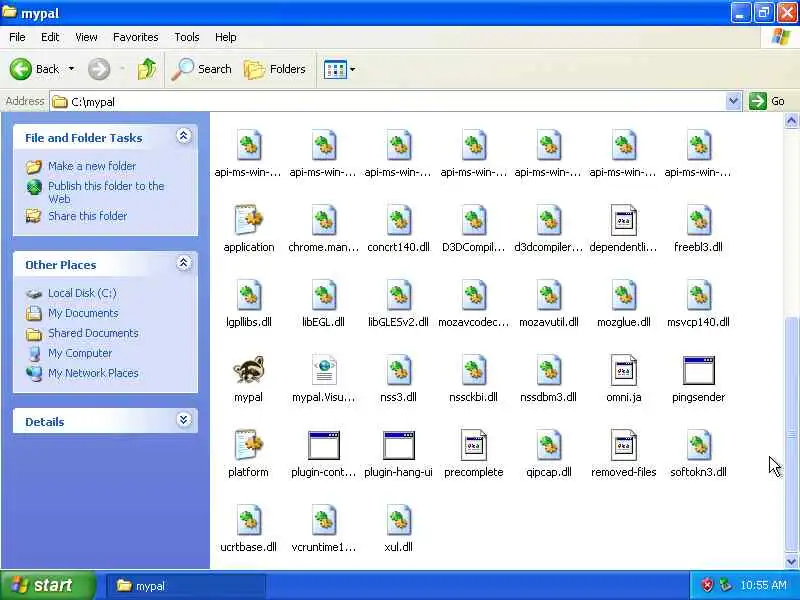Select the chrome.manifest file icon

coord(323,220)
